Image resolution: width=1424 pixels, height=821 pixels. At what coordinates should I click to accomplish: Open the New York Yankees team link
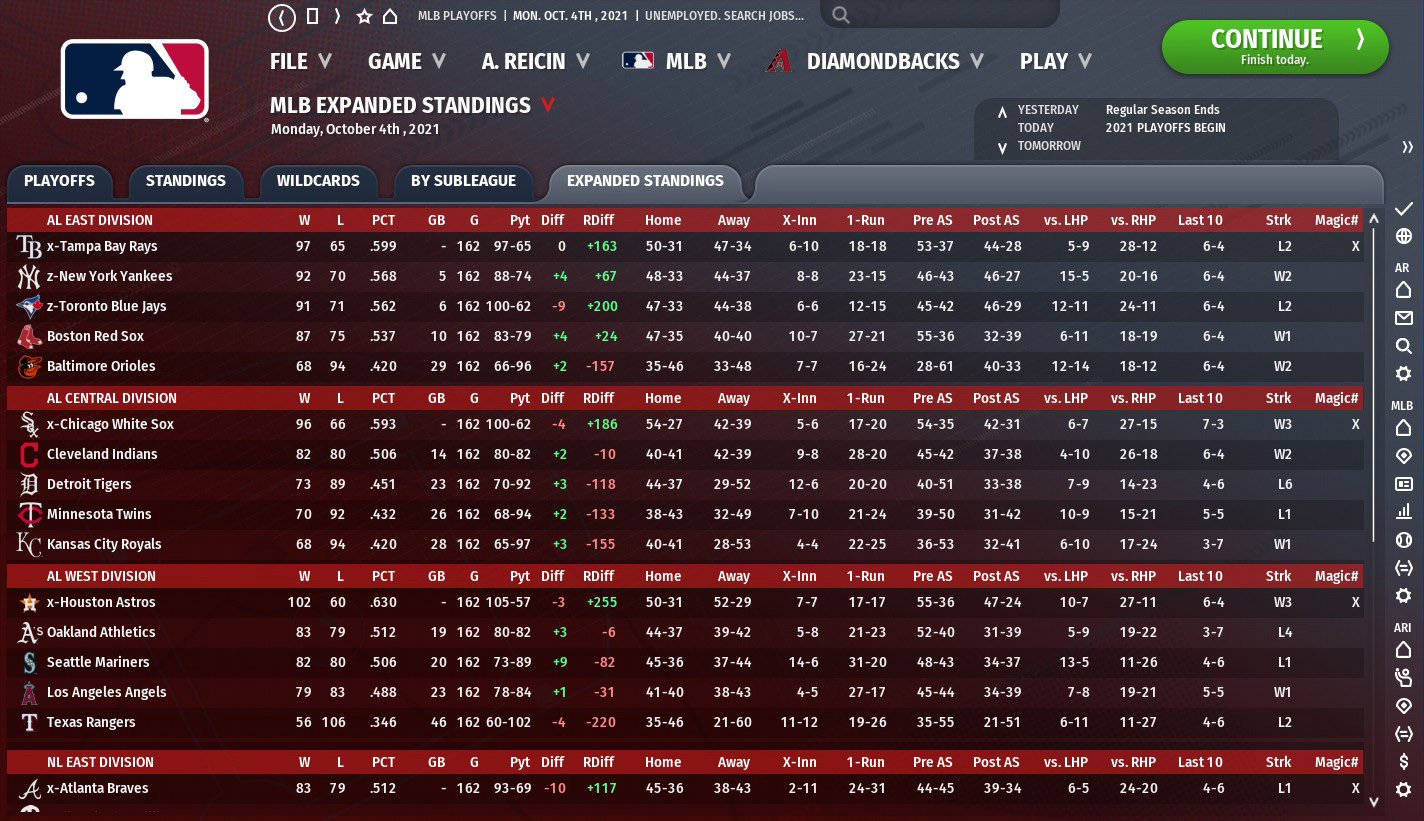109,276
